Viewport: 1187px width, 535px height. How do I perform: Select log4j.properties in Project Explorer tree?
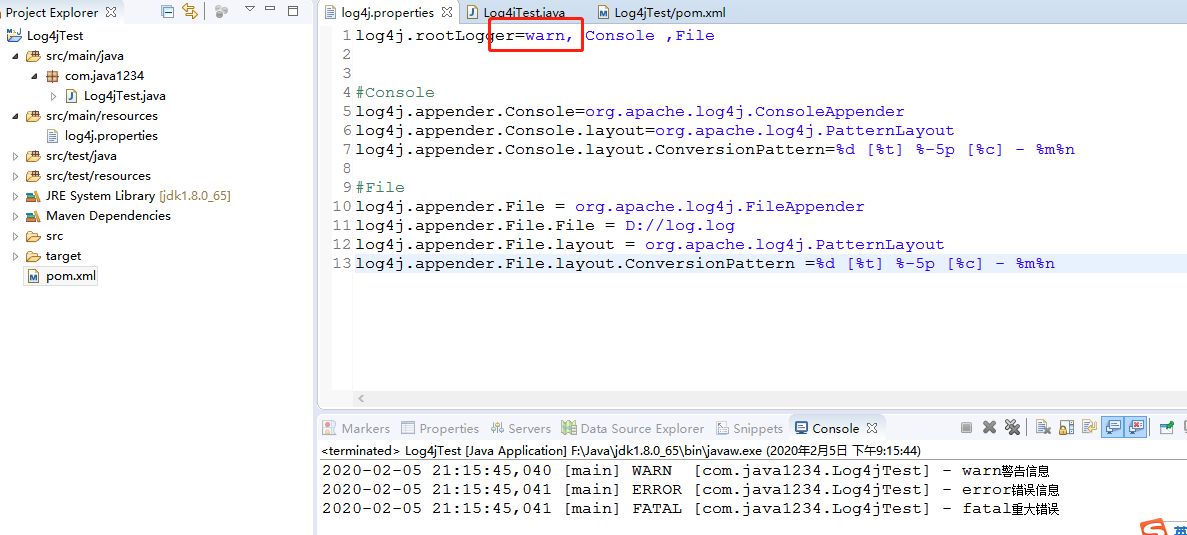click(x=111, y=136)
